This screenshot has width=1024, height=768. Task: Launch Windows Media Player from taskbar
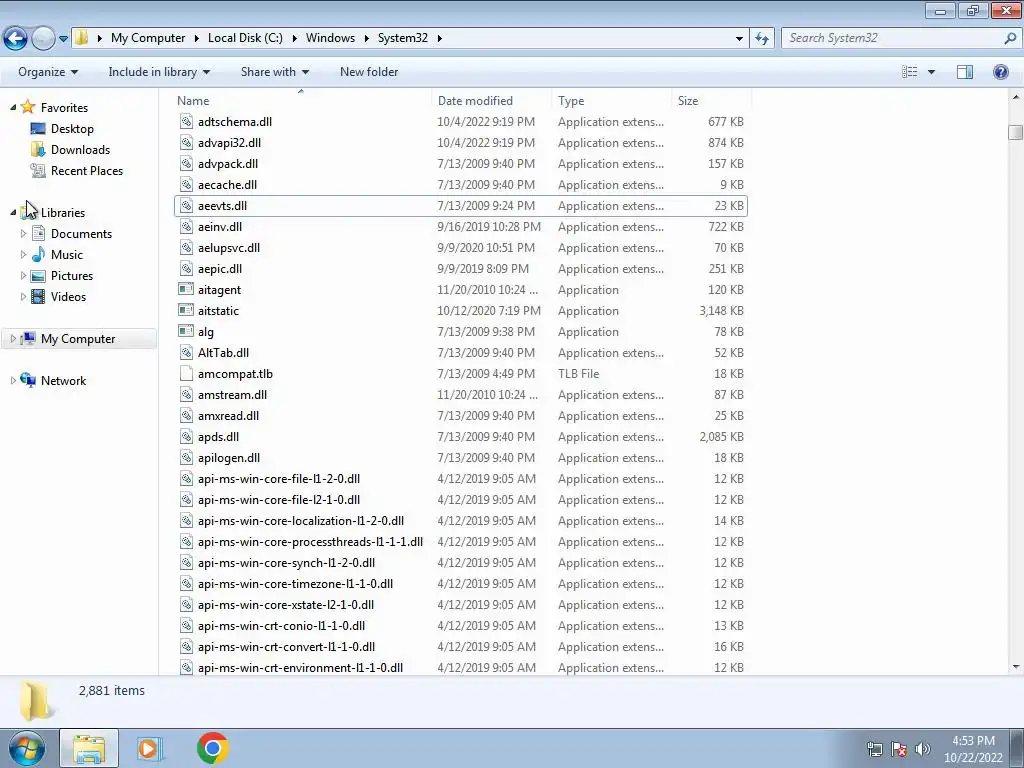[149, 748]
